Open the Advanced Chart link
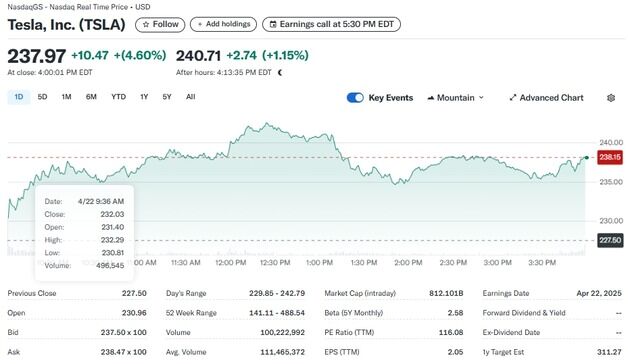The height and width of the screenshot is (364, 628). [546, 98]
